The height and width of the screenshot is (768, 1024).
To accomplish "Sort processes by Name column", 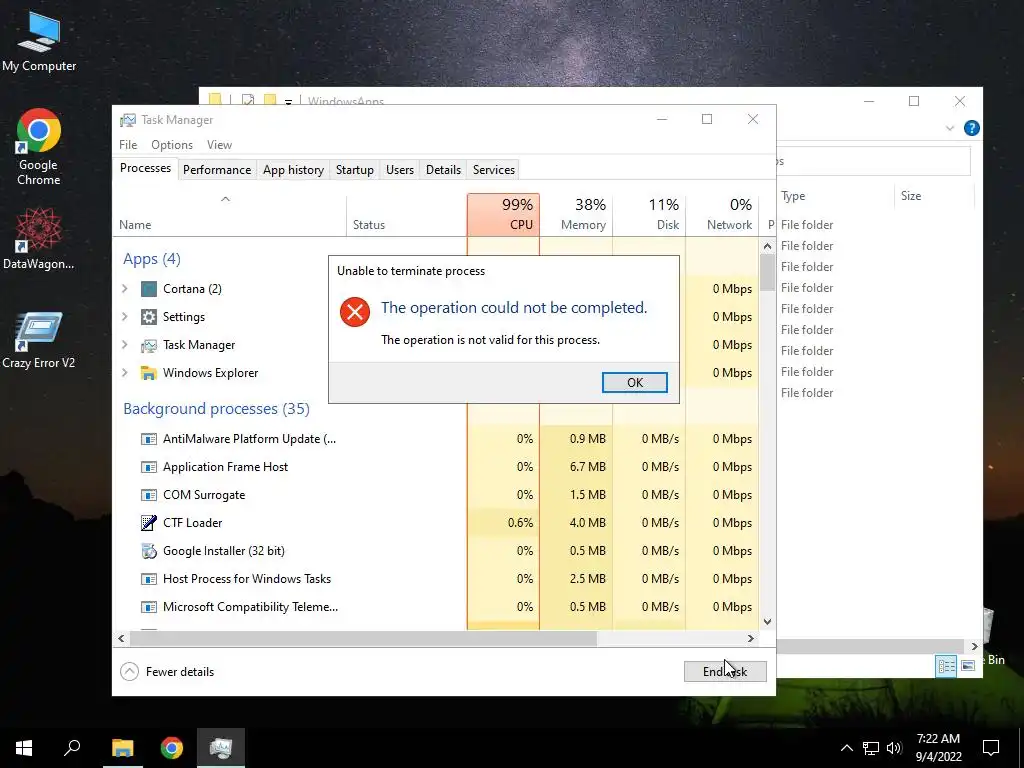I will click(230, 214).
